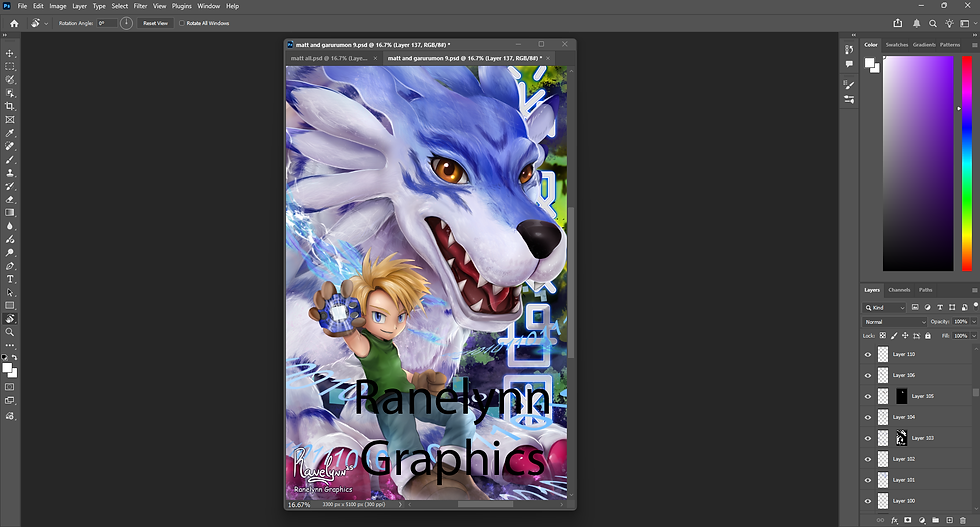Hide Layer 106 with its eye icon

868,375
